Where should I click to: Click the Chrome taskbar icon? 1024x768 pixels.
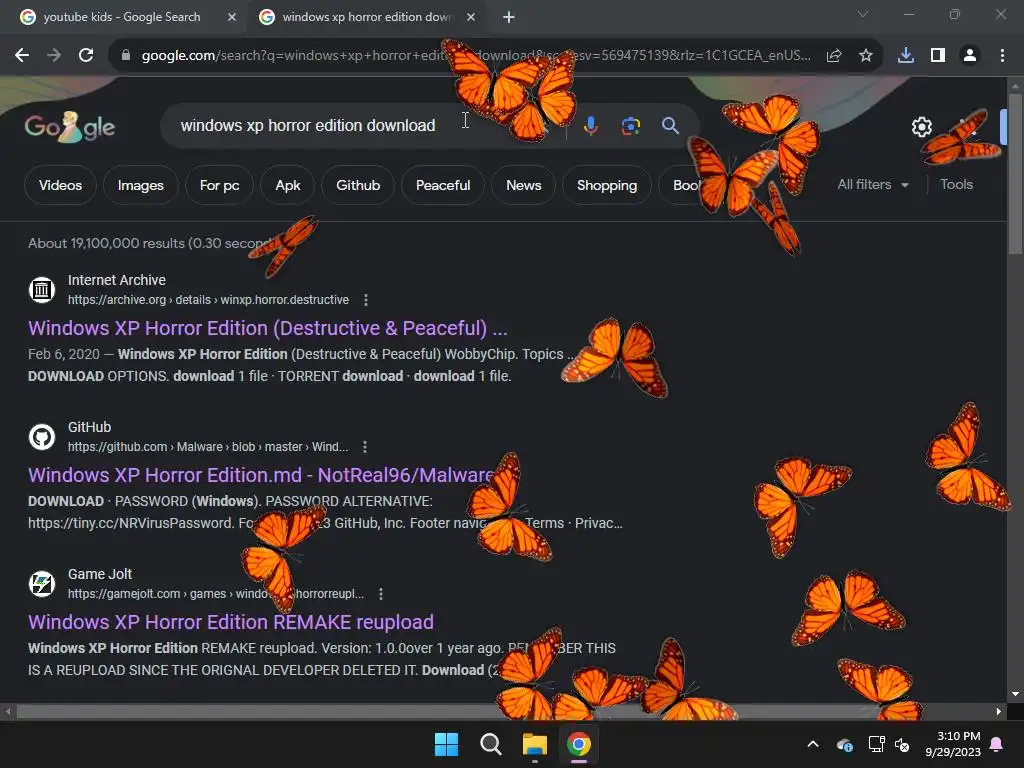click(x=579, y=744)
